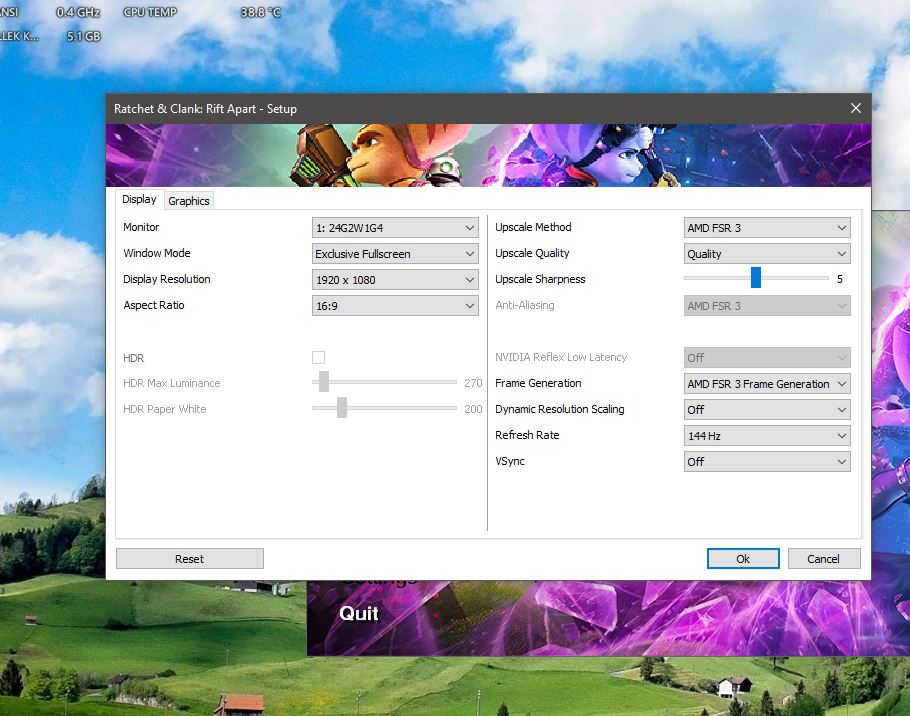Click the Upscale Method label
The height and width of the screenshot is (716, 910).
[533, 227]
